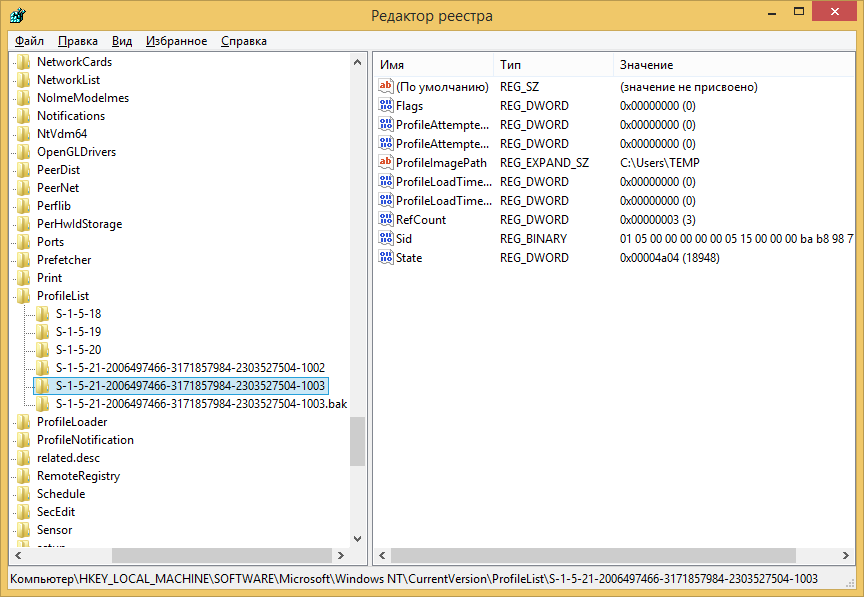Click the Тип column header
The height and width of the screenshot is (597, 864).
pos(552,64)
